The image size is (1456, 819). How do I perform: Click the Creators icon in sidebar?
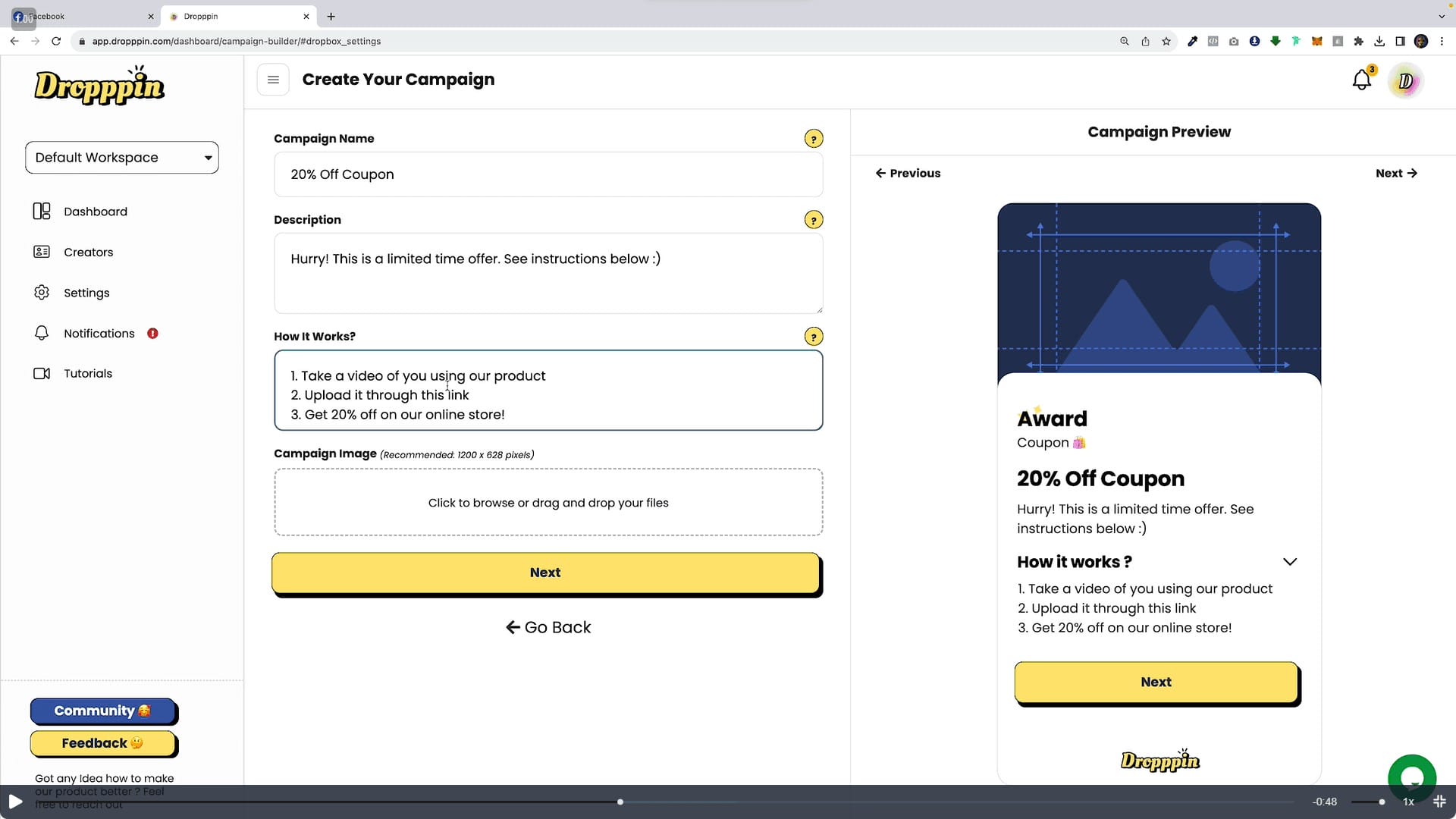[41, 252]
